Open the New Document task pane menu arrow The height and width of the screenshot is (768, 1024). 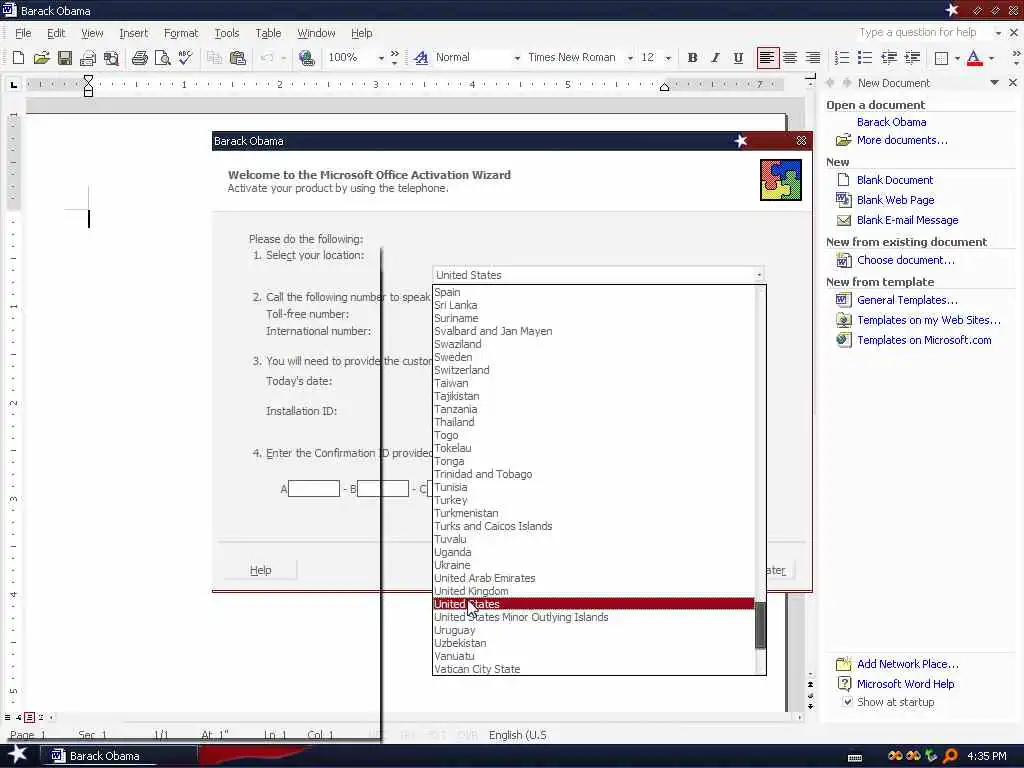click(x=994, y=83)
